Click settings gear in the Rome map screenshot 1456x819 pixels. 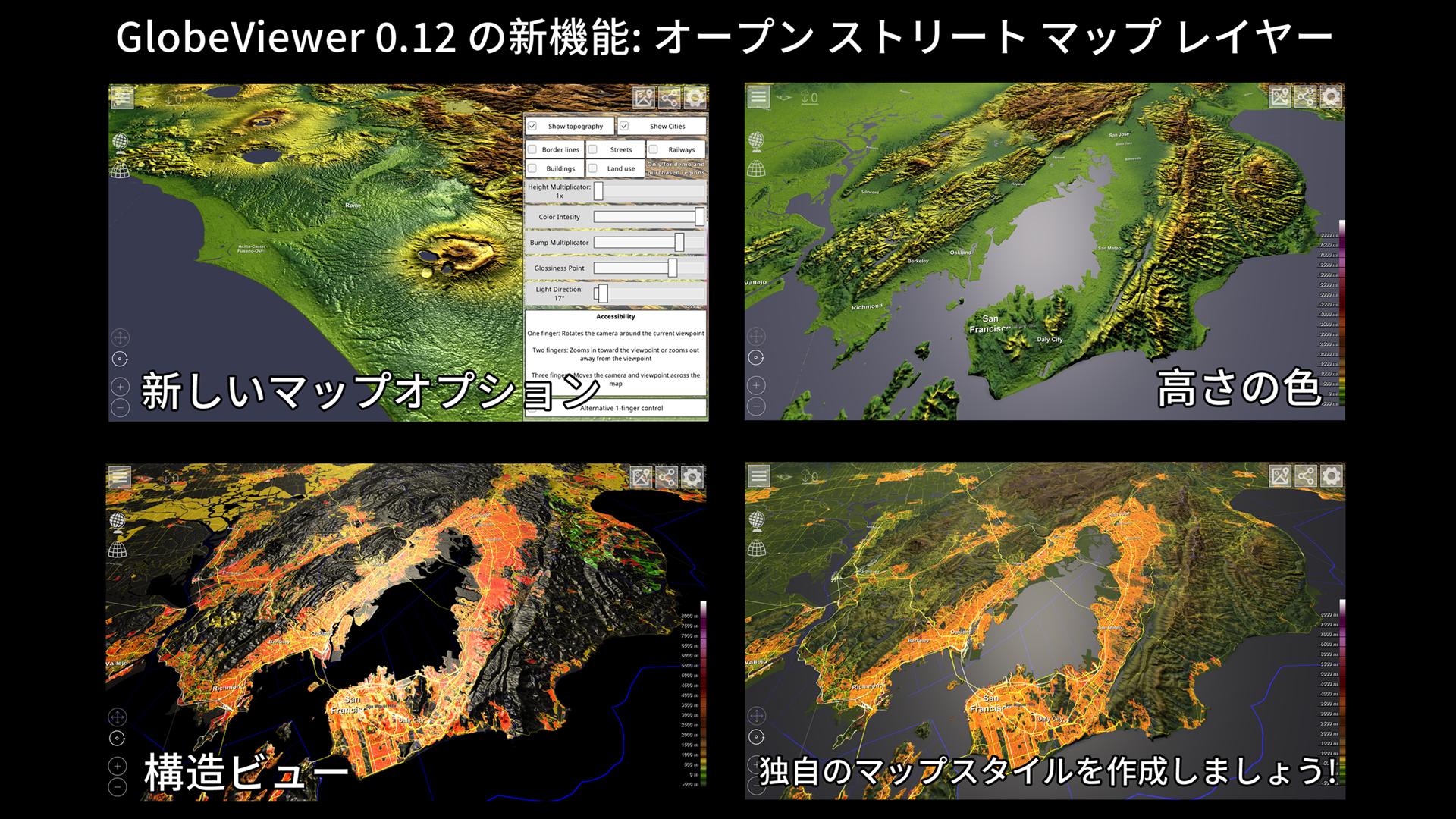point(695,97)
